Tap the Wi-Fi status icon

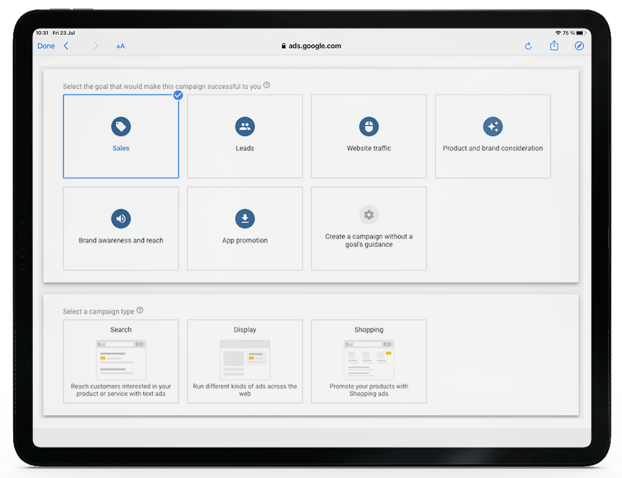click(x=558, y=33)
